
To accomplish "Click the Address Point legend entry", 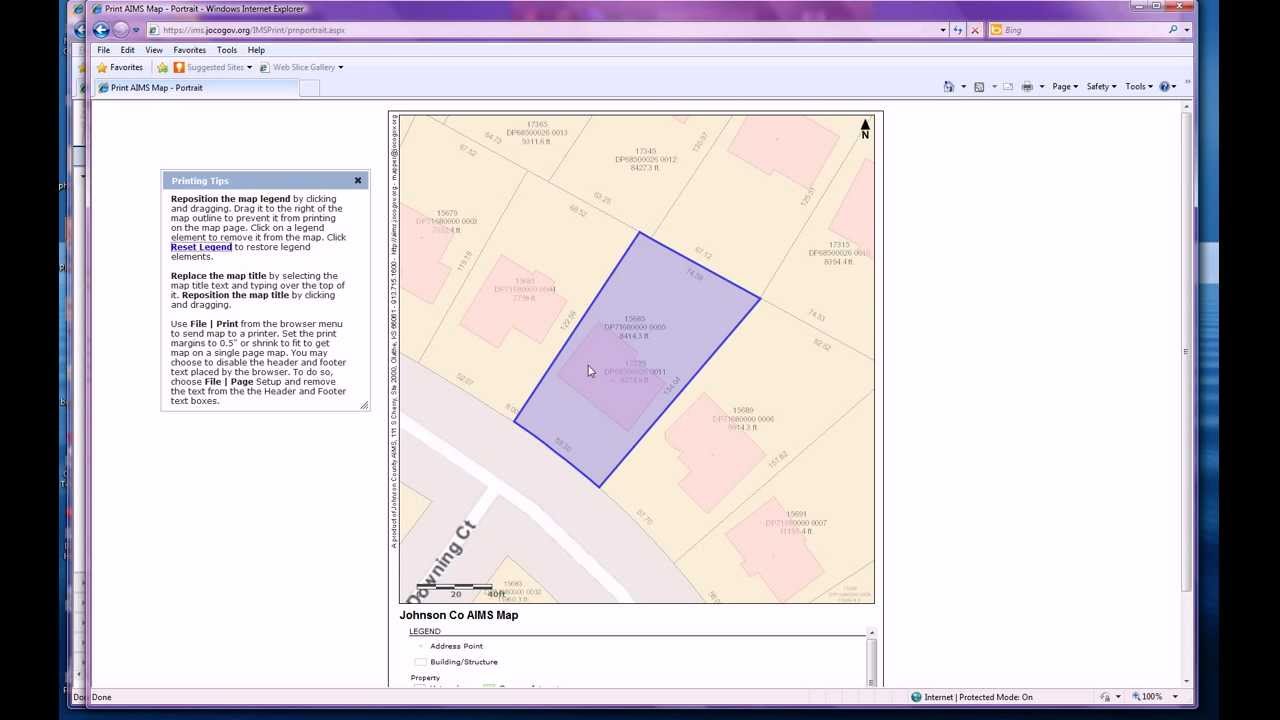I will (456, 646).
